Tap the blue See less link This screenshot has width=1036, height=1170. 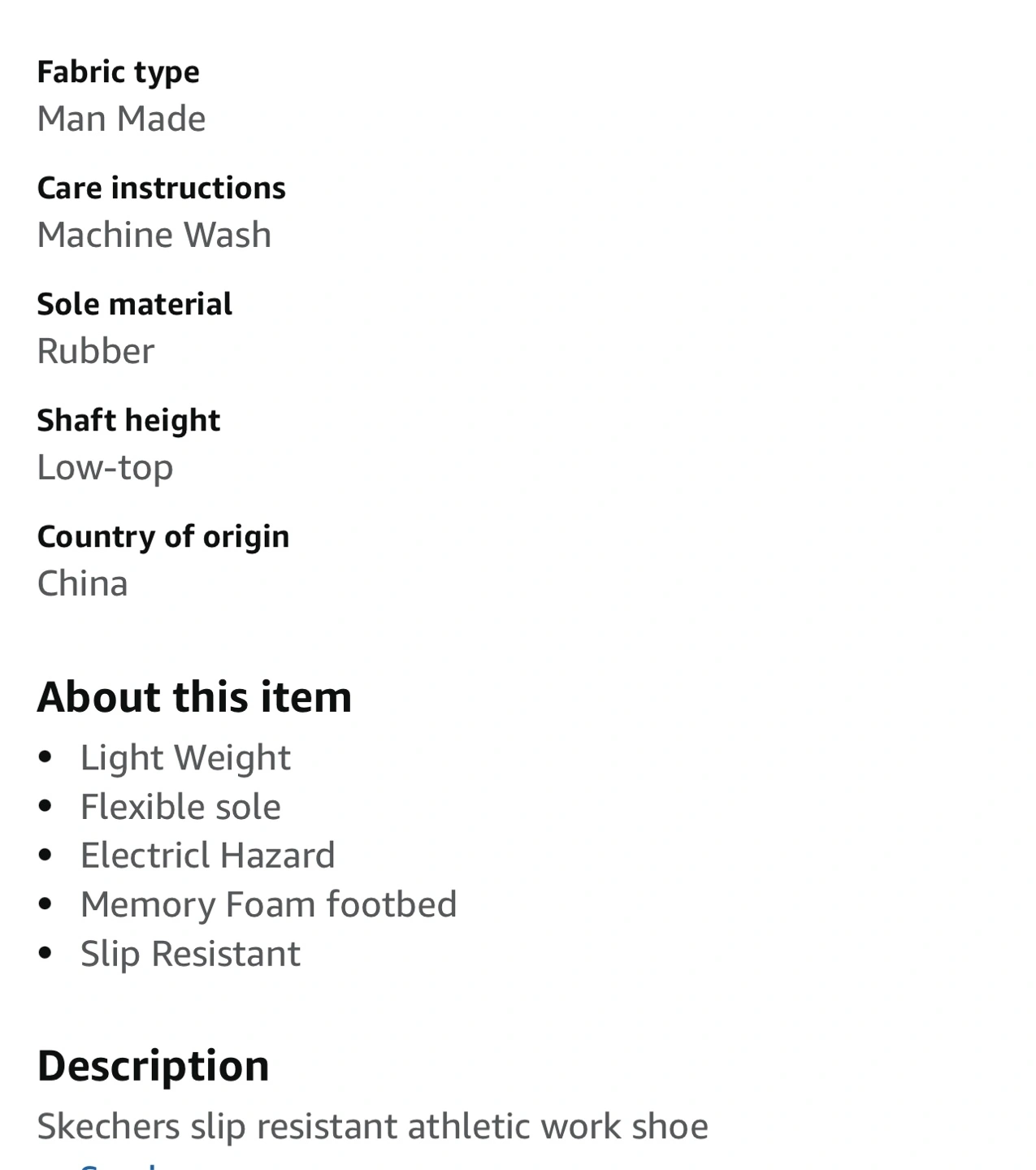(x=122, y=1165)
